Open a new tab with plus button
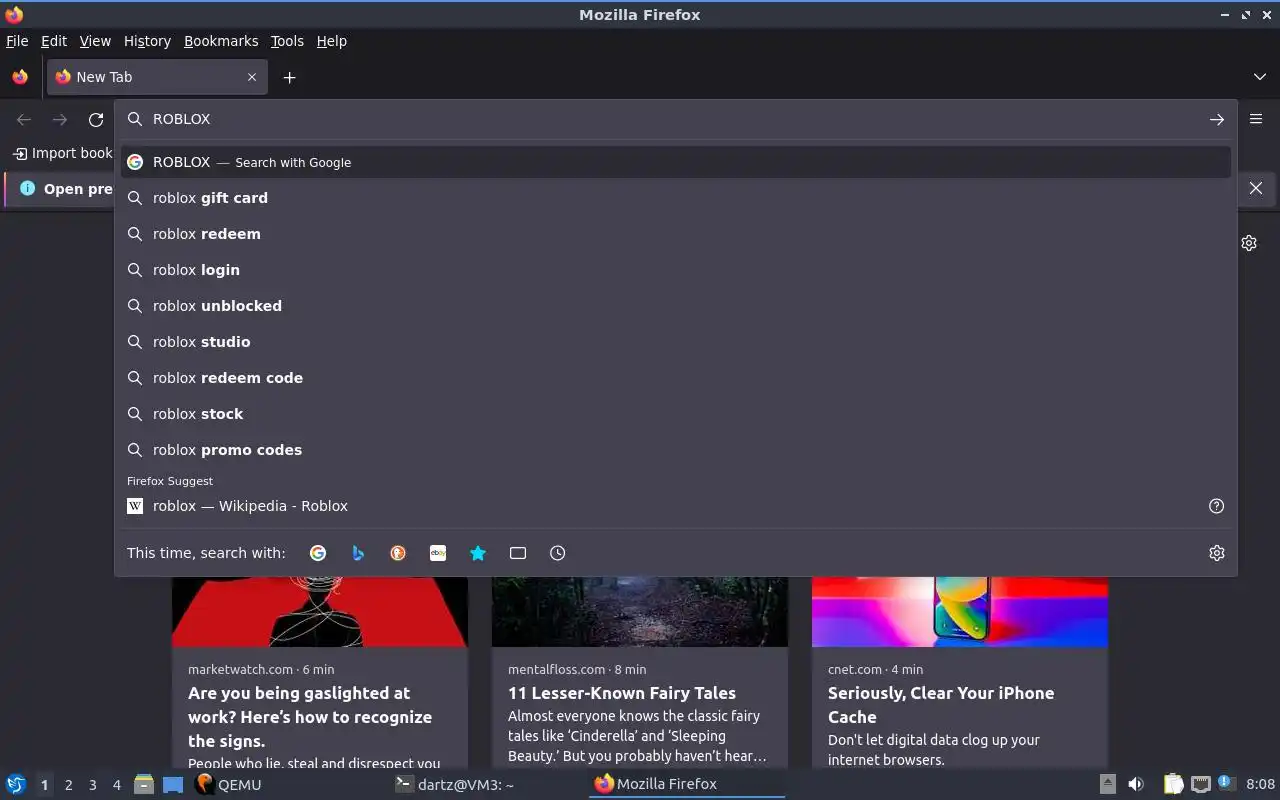Viewport: 1280px width, 800px height. [289, 77]
